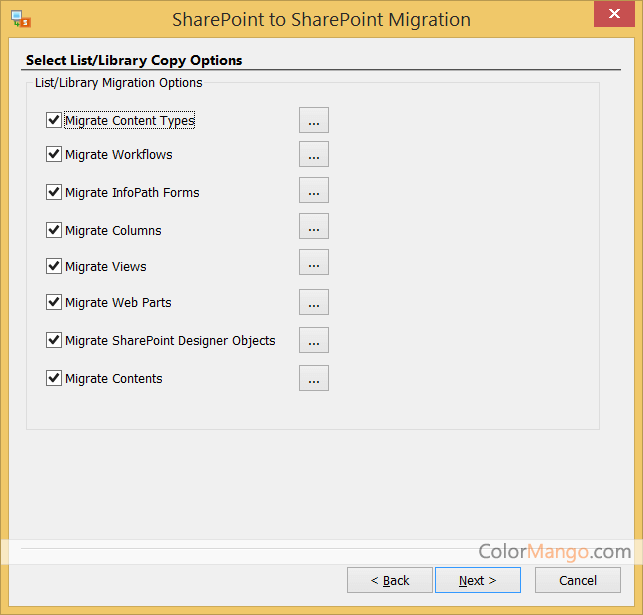Click ellipsis button for InfoPath Forms
The height and width of the screenshot is (615, 643).
point(313,190)
